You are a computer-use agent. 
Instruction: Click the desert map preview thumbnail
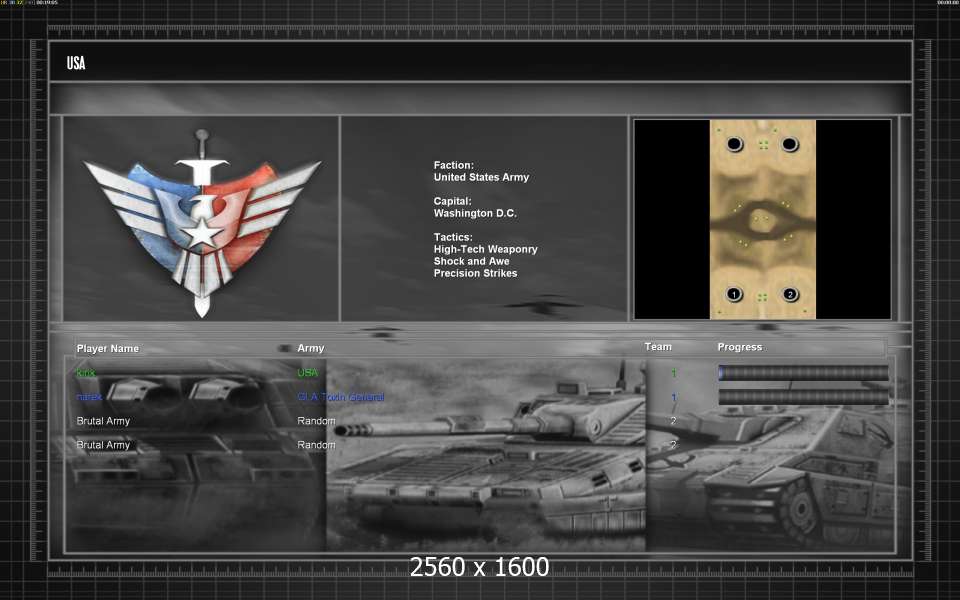point(762,219)
